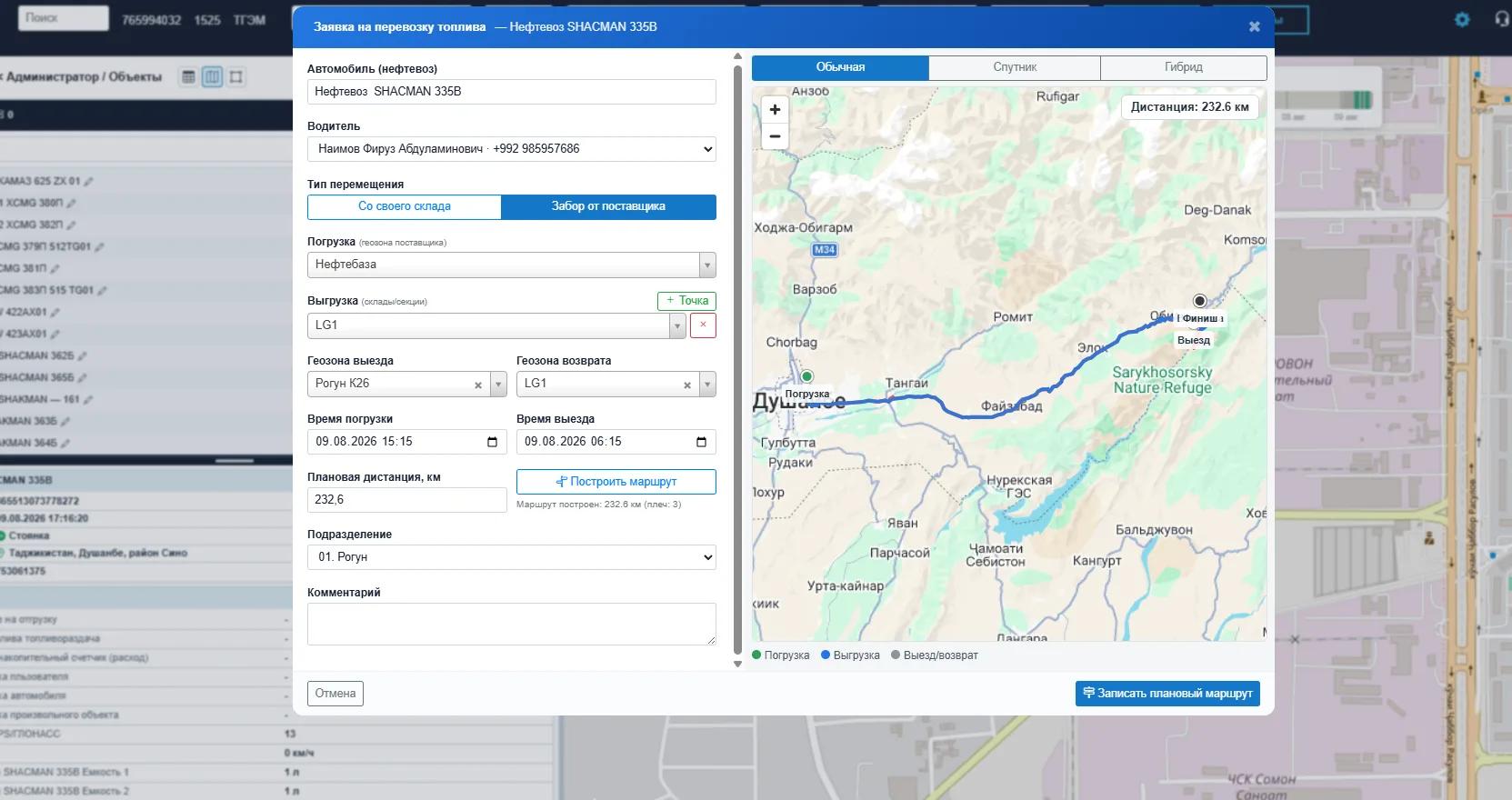1512x800 pixels.
Task: Click the Выезд label on the map
Action: pos(1194,341)
